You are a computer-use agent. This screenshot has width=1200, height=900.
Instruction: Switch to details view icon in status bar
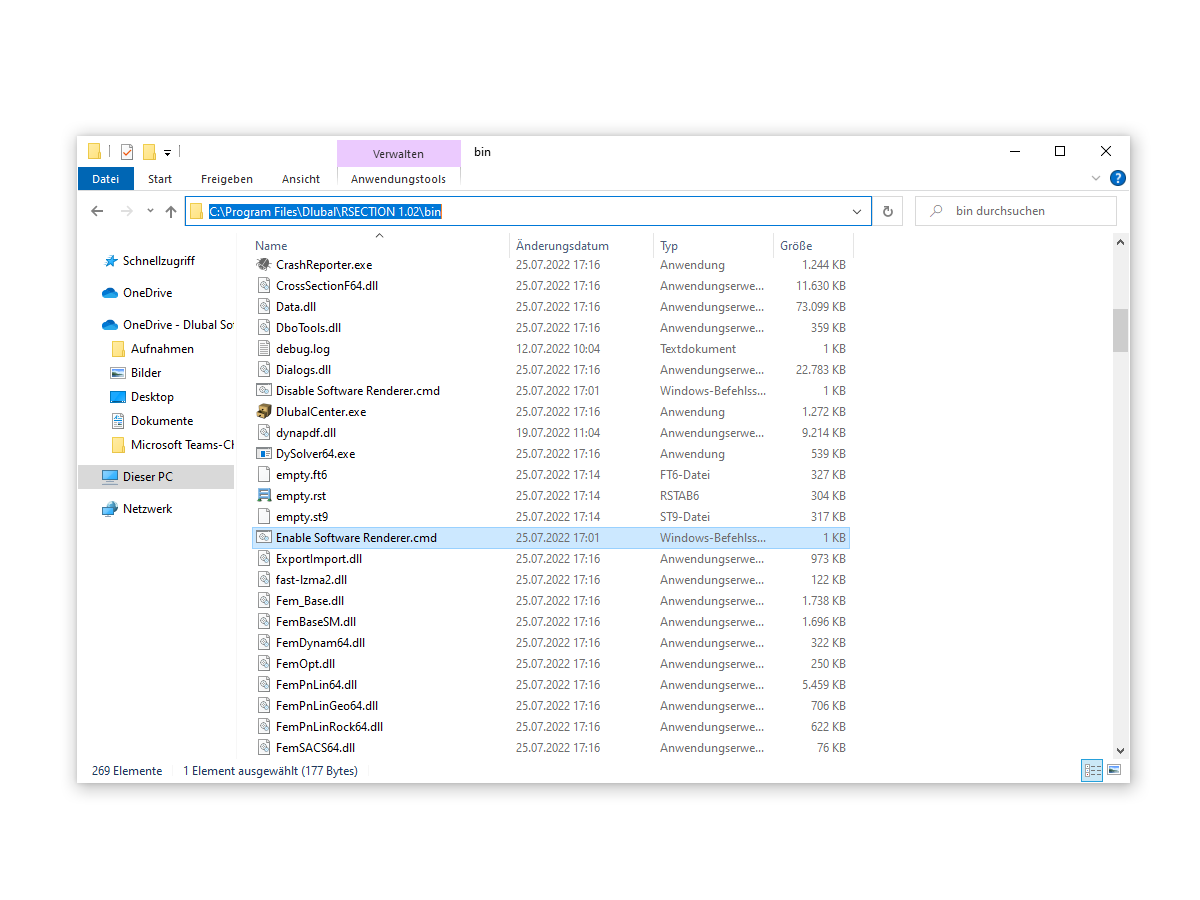pyautogui.click(x=1092, y=771)
